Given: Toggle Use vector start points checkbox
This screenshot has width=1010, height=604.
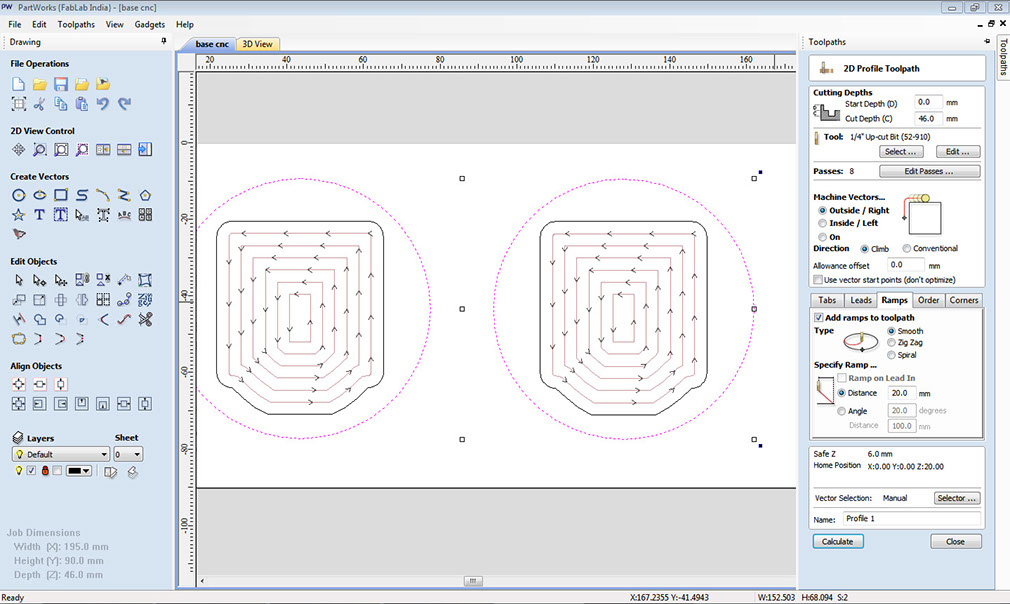Looking at the screenshot, I should 818,280.
